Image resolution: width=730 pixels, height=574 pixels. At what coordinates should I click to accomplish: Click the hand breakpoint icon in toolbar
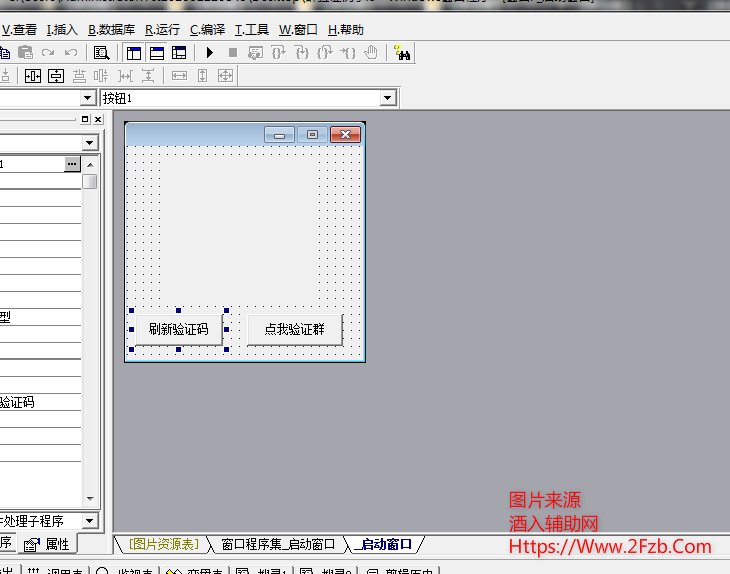tap(371, 52)
